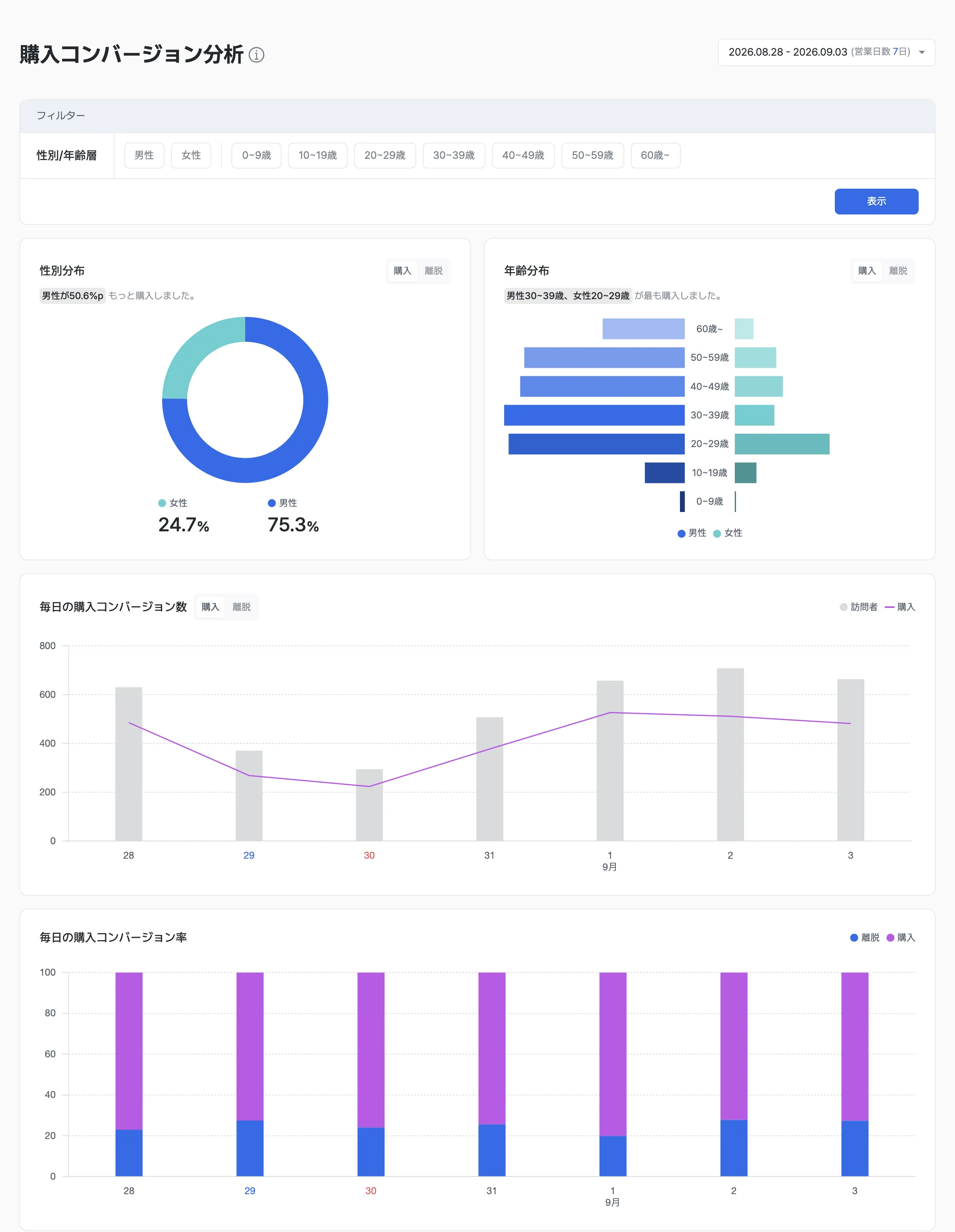Image resolution: width=955 pixels, height=1232 pixels.
Task: Click the 女性 legend dot under the donut
Action: [162, 503]
